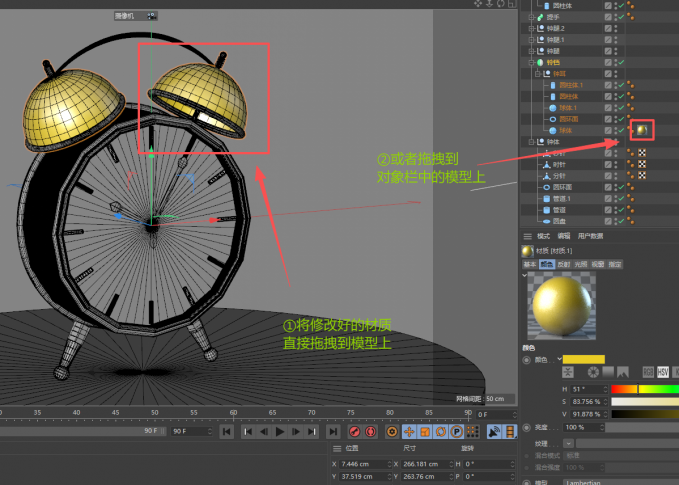Screen dimensions: 679x485
Task: Select HSV color mode button
Action: tap(662, 372)
